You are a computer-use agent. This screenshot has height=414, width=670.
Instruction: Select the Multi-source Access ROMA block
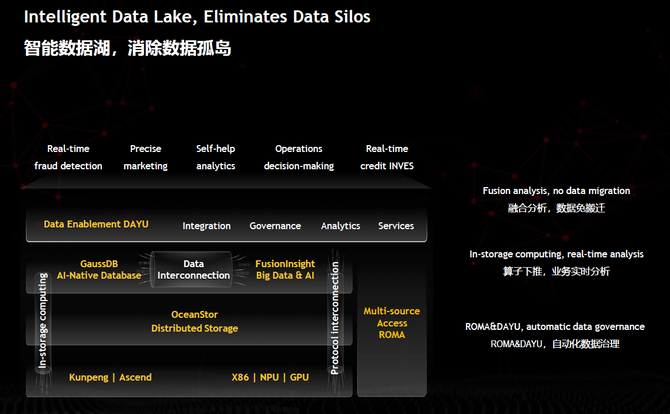[391, 323]
